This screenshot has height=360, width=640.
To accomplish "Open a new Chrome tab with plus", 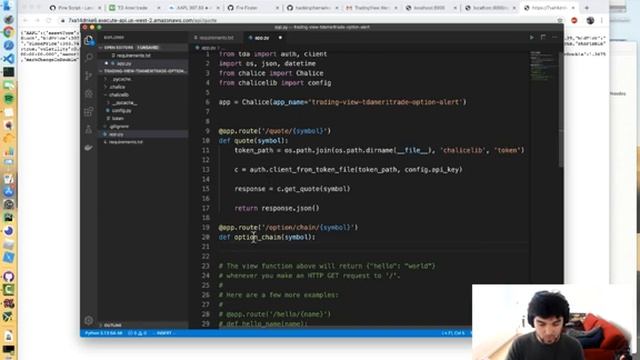I will pyautogui.click(x=587, y=8).
